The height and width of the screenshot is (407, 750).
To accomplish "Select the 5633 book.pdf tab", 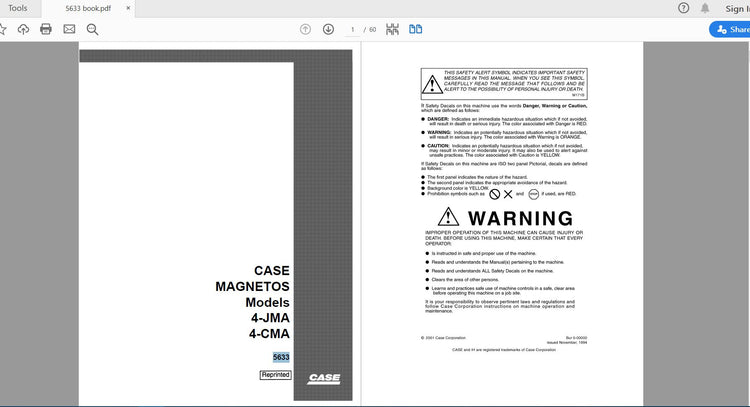I will pos(88,8).
